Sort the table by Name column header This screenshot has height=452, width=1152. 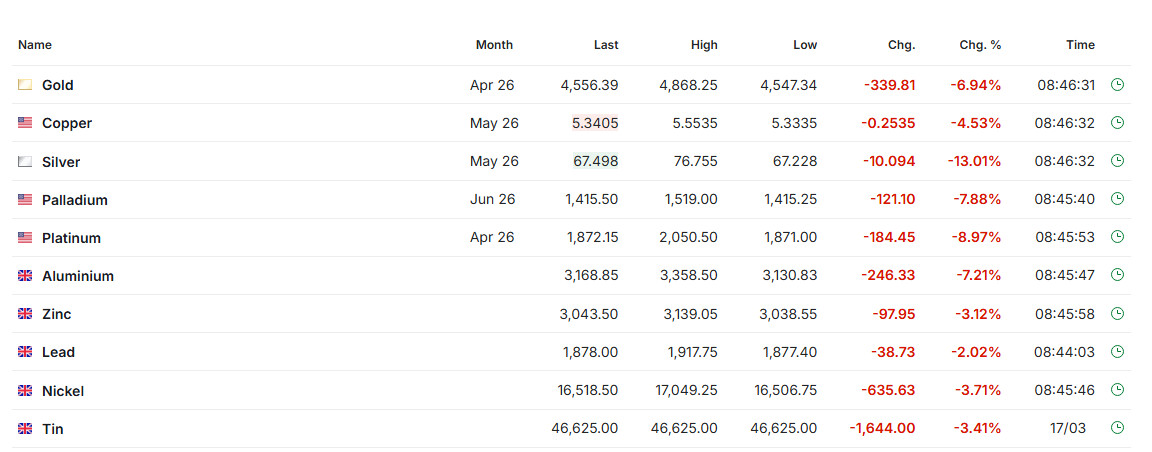(x=35, y=45)
